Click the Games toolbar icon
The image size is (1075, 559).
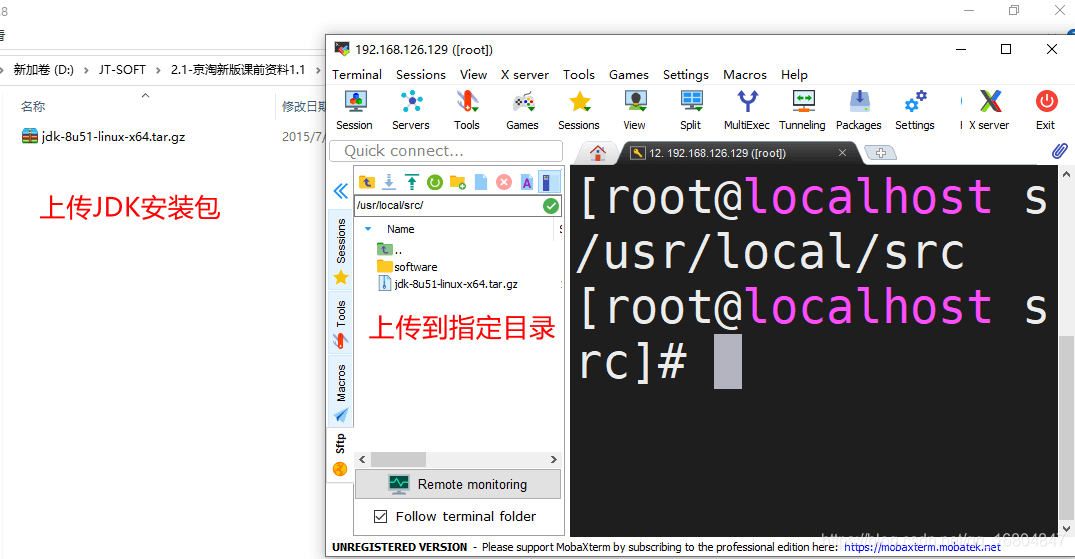[522, 110]
